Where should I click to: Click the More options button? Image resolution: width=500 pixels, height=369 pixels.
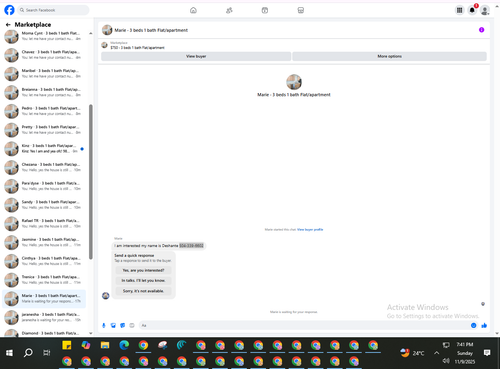pyautogui.click(x=389, y=56)
